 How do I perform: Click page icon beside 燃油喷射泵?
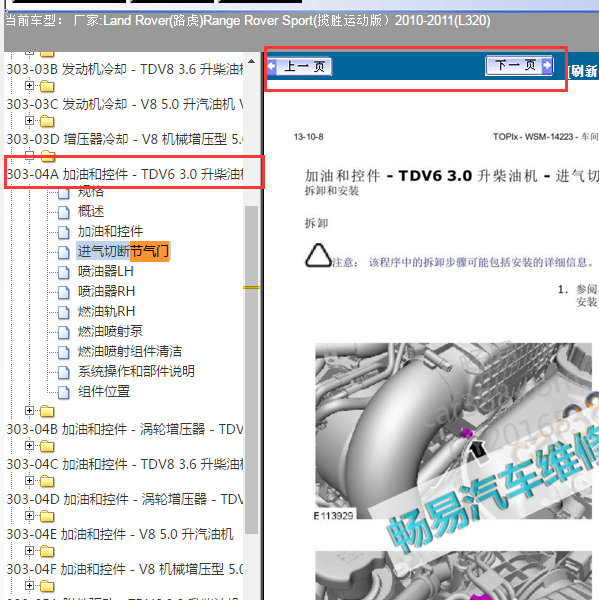64,332
